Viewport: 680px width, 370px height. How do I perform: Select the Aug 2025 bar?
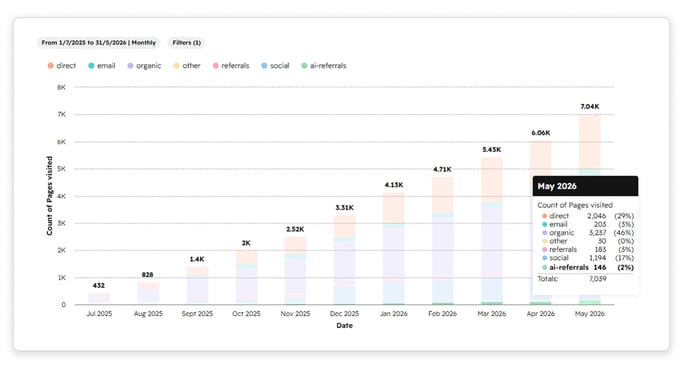click(x=148, y=294)
